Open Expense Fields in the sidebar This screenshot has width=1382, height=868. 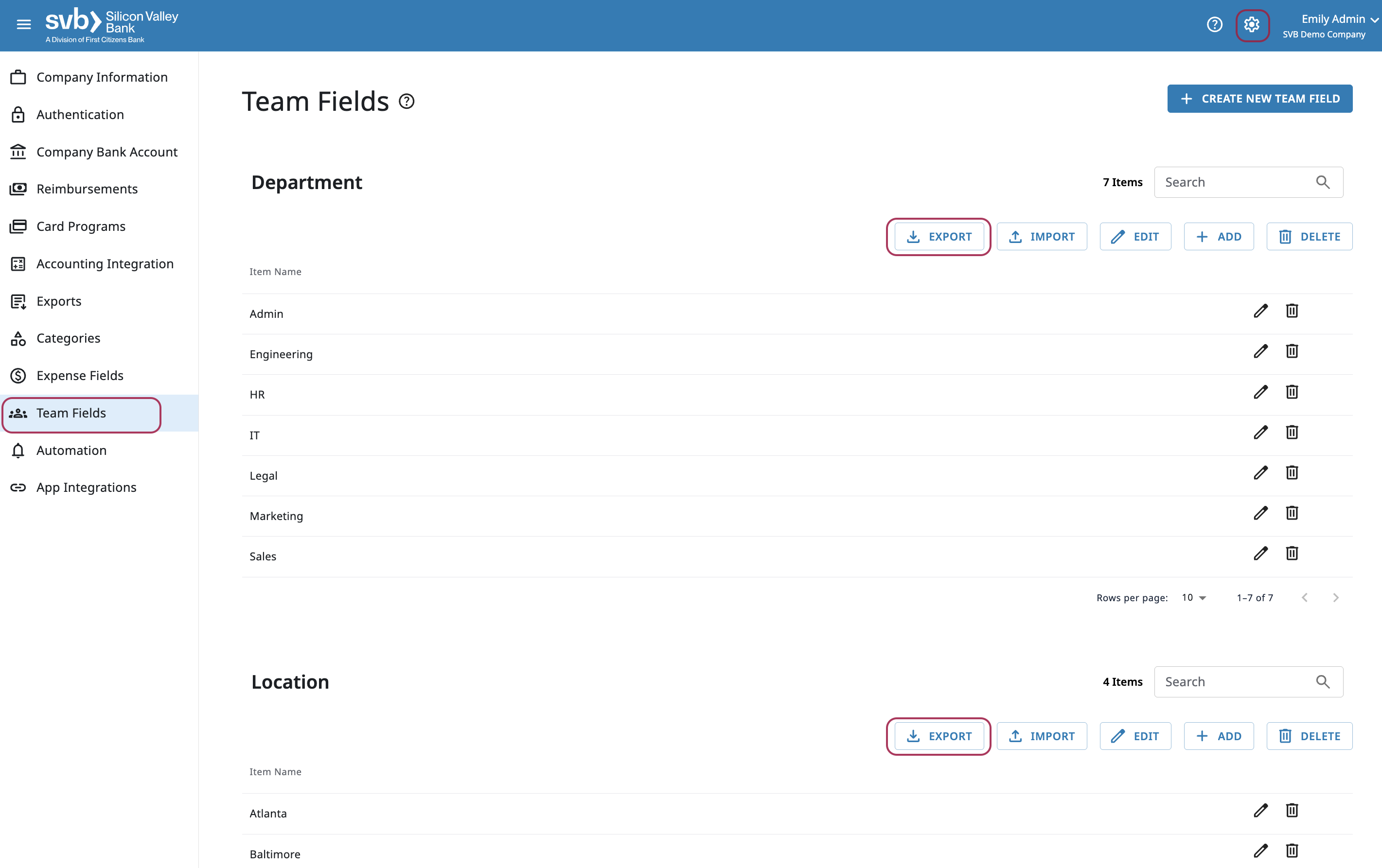[x=80, y=376]
